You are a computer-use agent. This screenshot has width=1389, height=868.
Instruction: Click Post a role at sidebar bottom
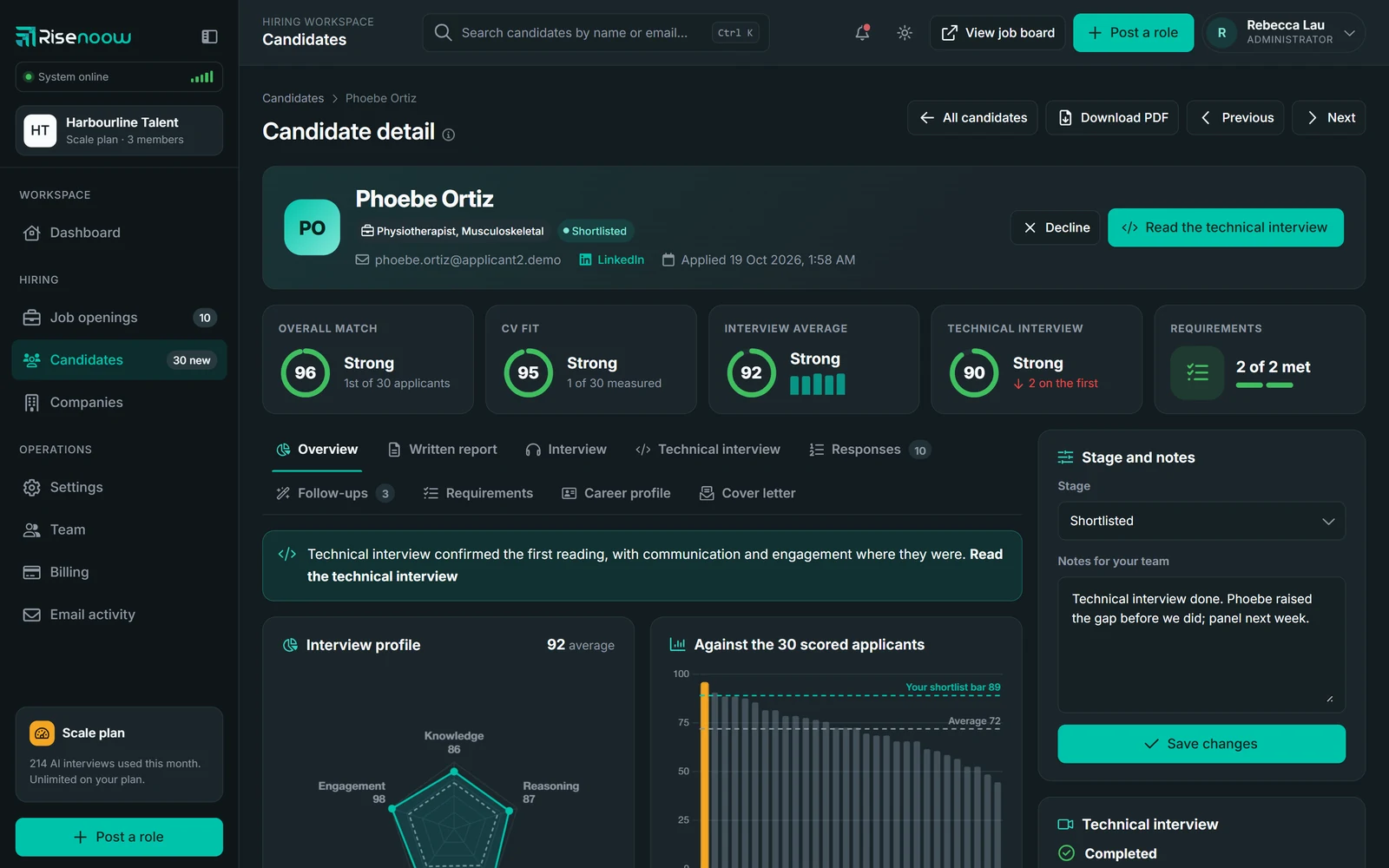pyautogui.click(x=119, y=837)
